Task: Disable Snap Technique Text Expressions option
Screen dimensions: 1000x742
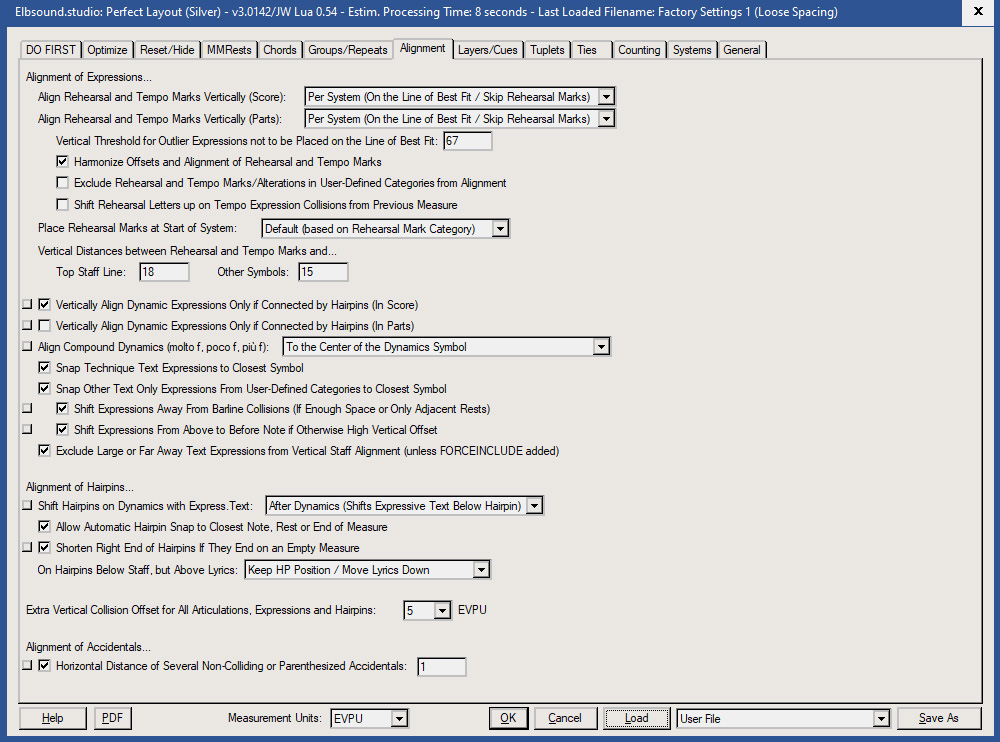Action: pyautogui.click(x=44, y=367)
